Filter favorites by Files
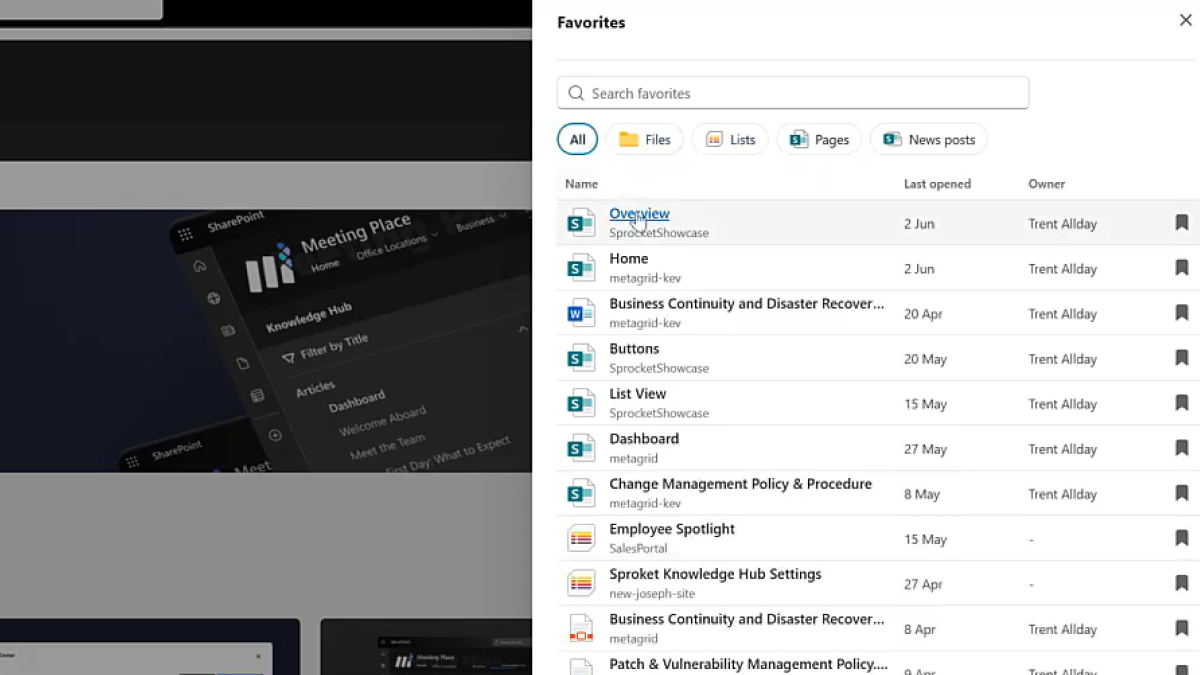 644,139
